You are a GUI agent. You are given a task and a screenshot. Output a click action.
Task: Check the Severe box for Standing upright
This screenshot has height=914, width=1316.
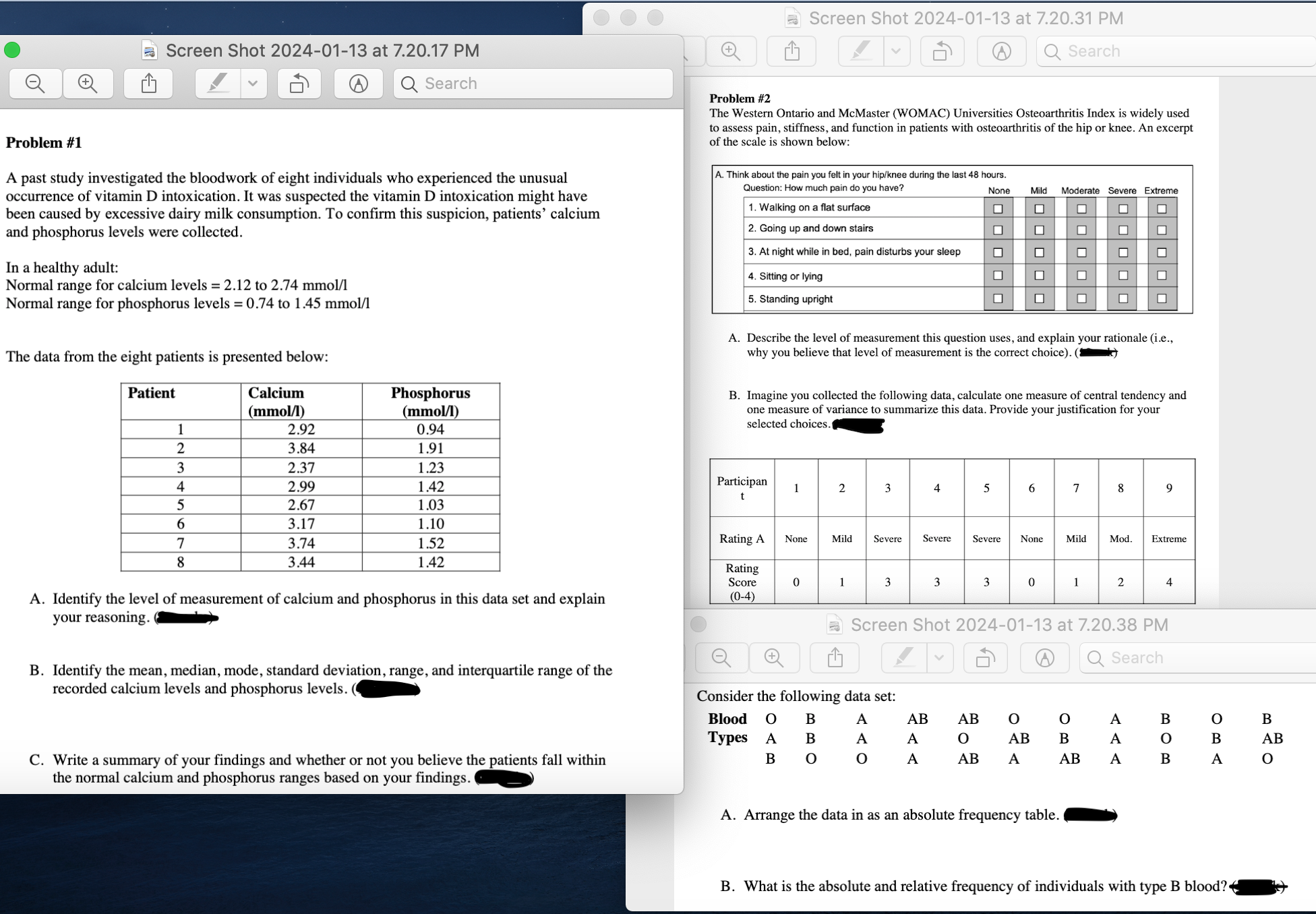(1123, 299)
